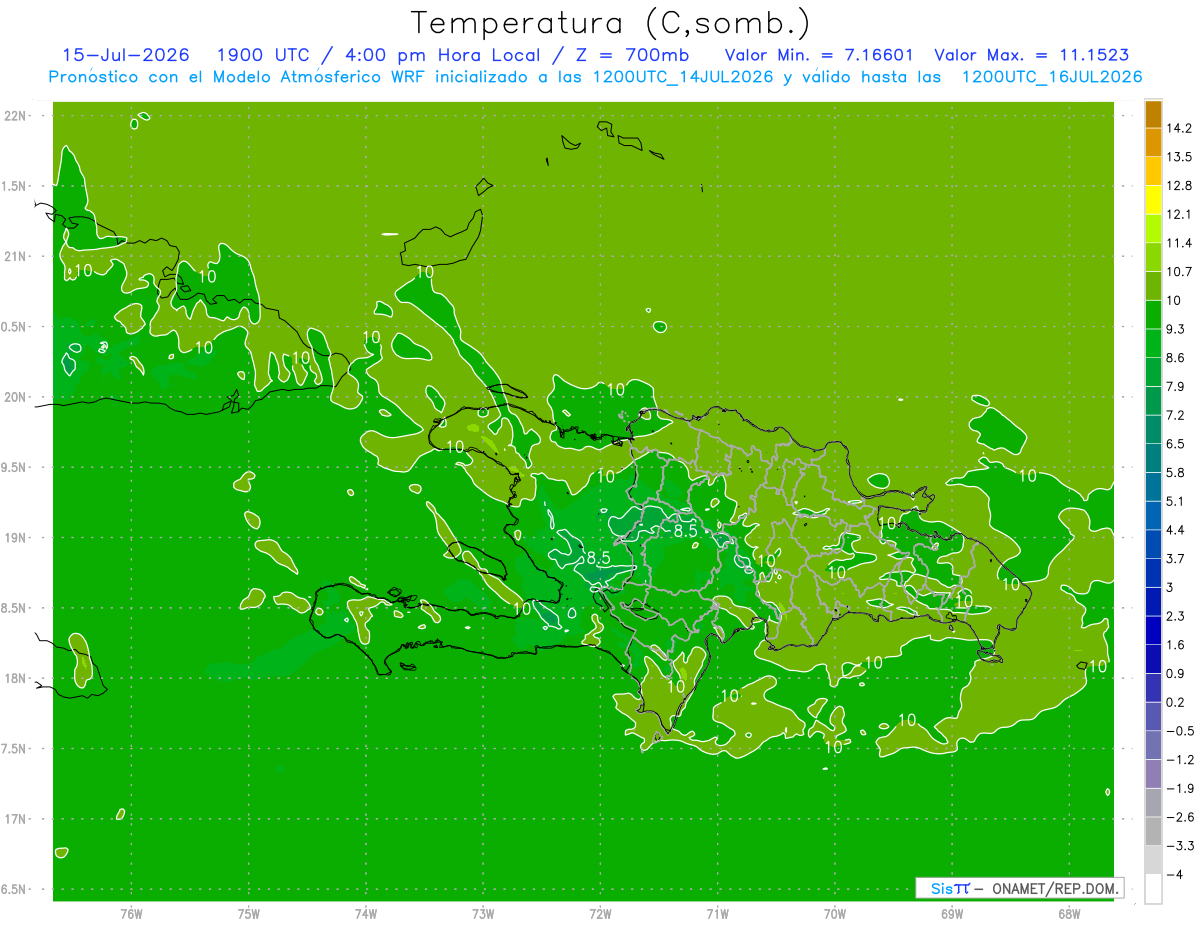Click the '69W' longitude axis label

[951, 913]
